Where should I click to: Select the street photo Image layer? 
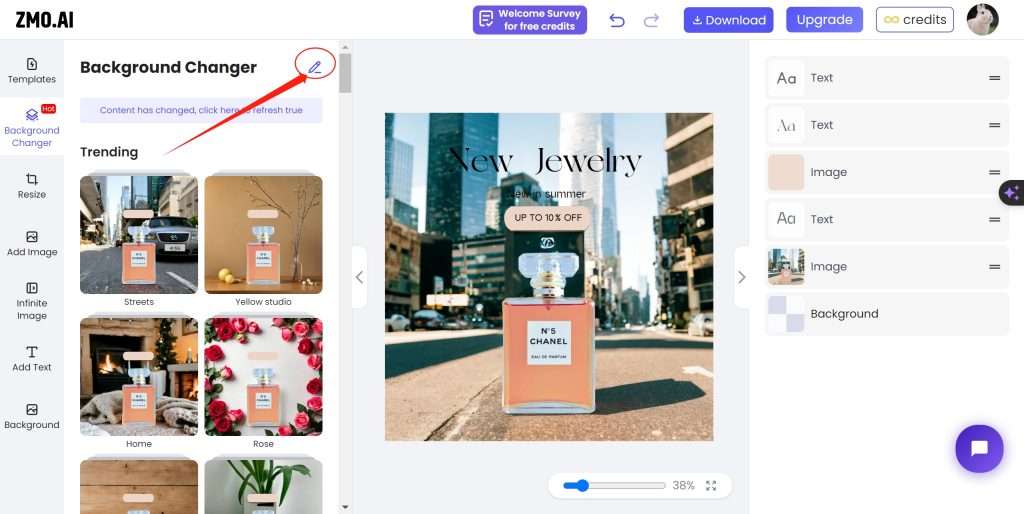[x=887, y=266]
